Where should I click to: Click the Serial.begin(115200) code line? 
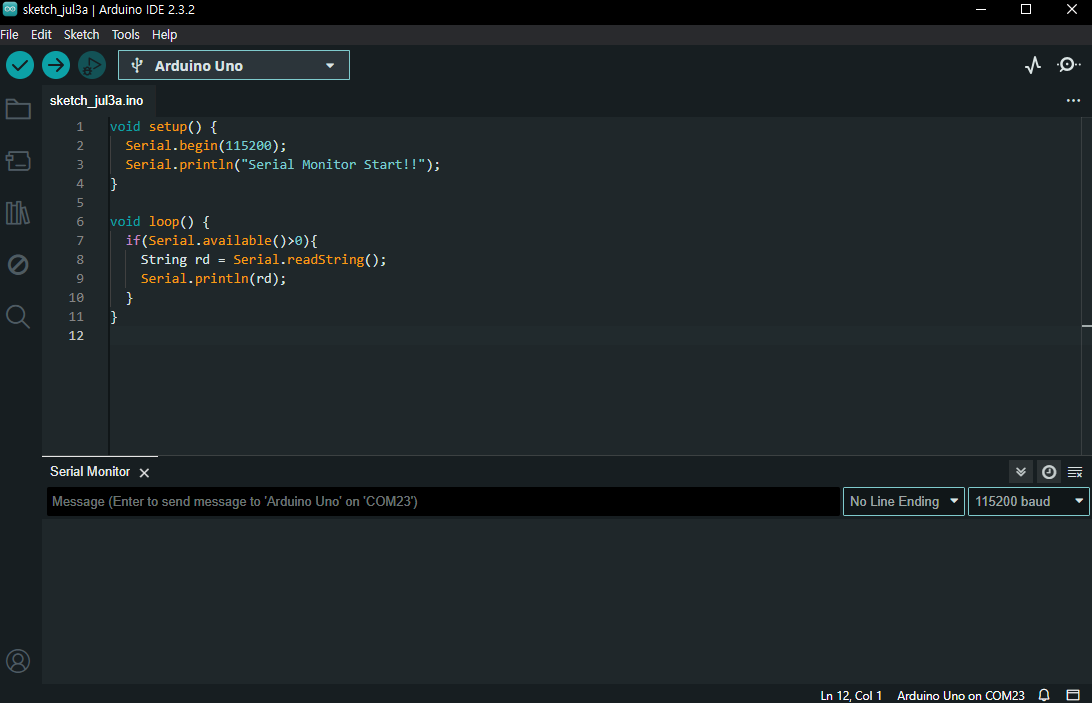coord(205,146)
